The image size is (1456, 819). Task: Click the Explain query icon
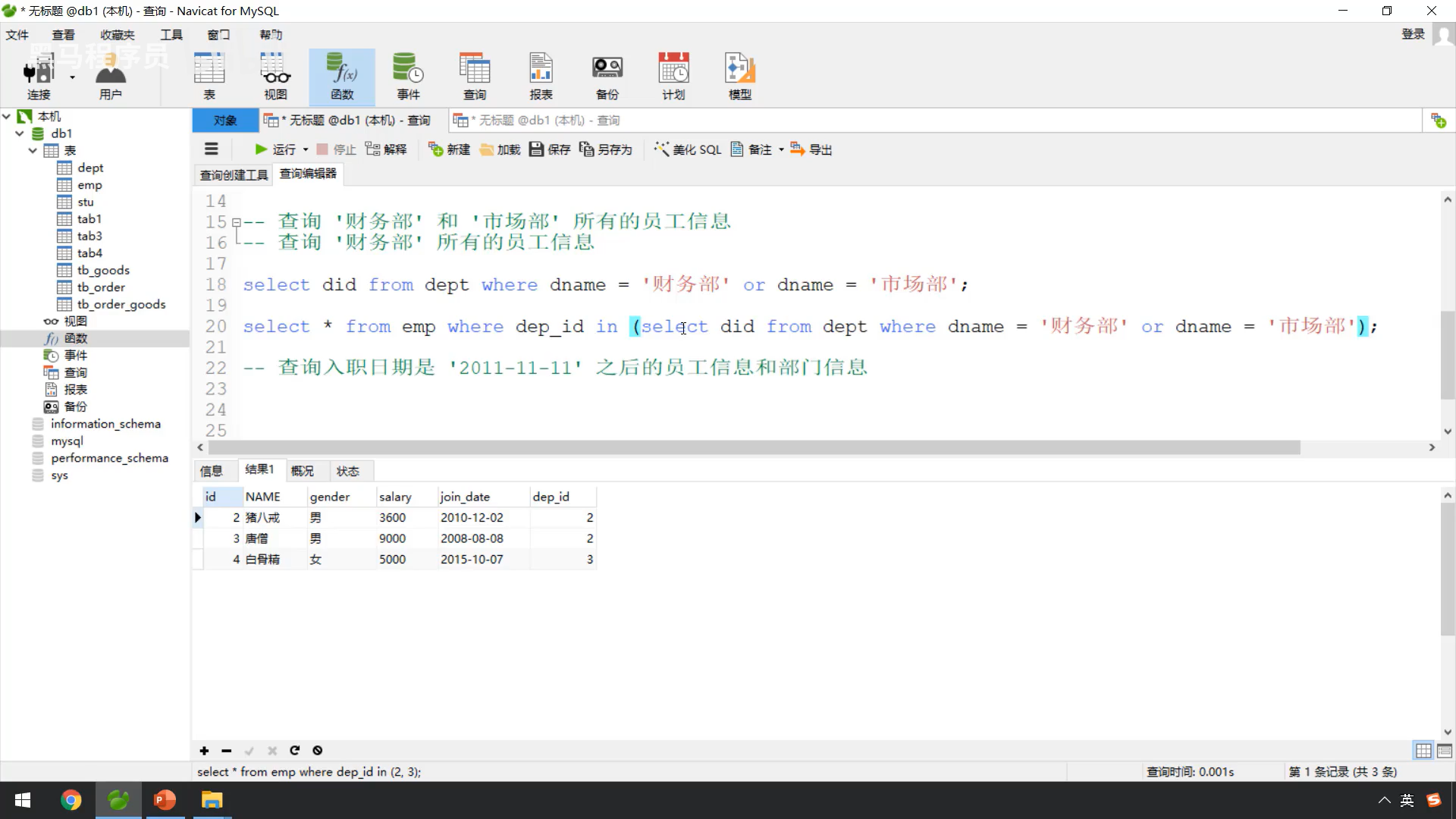(x=373, y=149)
